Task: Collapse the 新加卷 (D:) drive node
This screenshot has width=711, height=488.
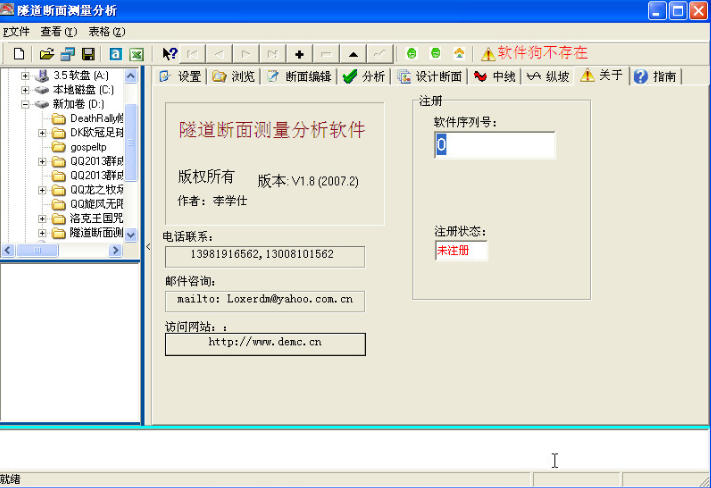Action: coord(25,104)
